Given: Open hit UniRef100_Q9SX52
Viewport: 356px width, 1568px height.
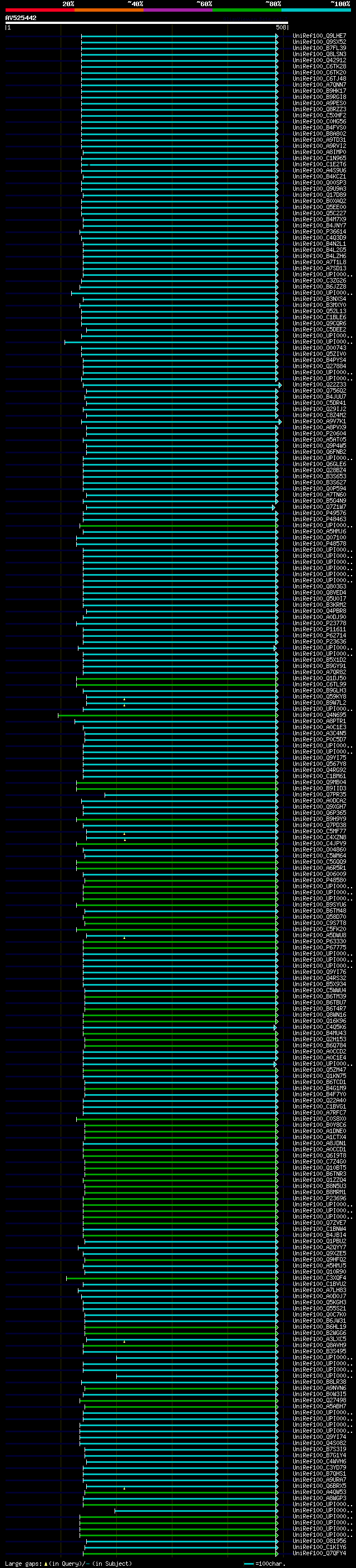Looking at the screenshot, I should (x=319, y=42).
